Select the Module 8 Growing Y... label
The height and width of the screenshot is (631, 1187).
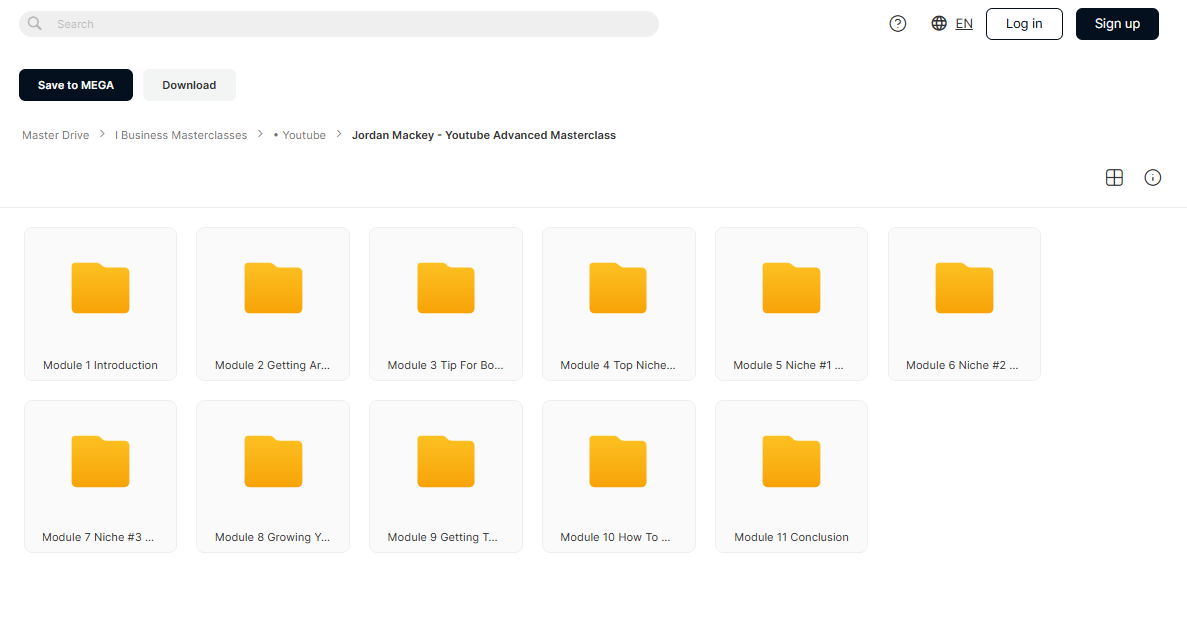(x=273, y=537)
